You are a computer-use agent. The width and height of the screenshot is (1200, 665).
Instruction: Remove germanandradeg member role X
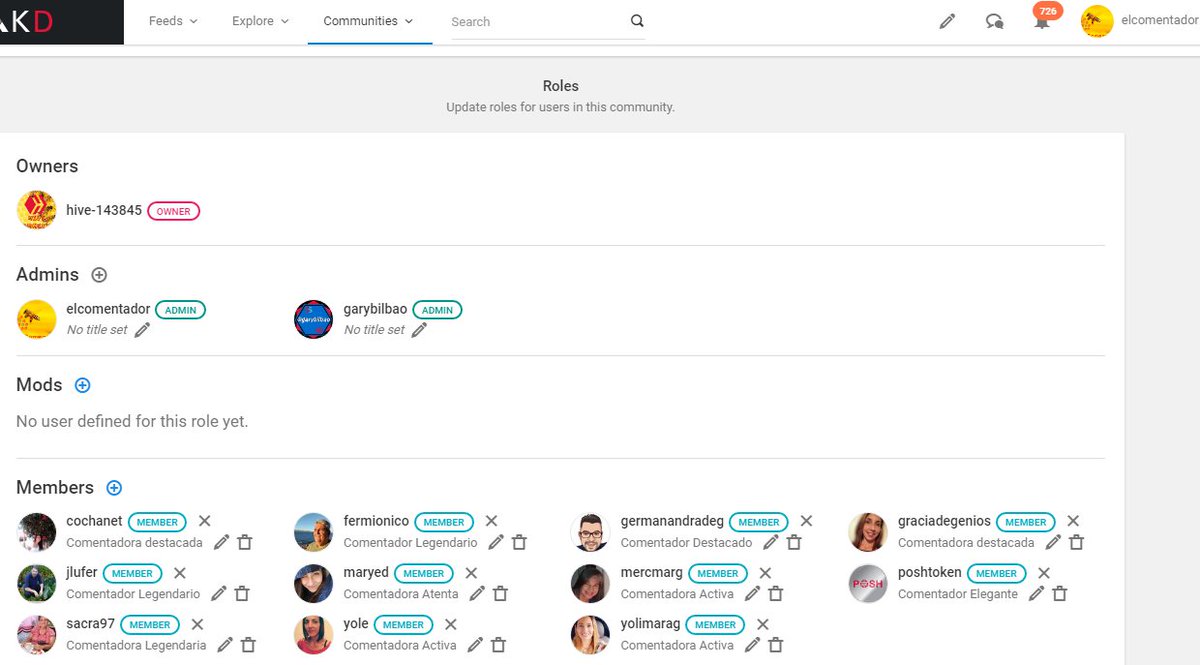click(x=806, y=521)
